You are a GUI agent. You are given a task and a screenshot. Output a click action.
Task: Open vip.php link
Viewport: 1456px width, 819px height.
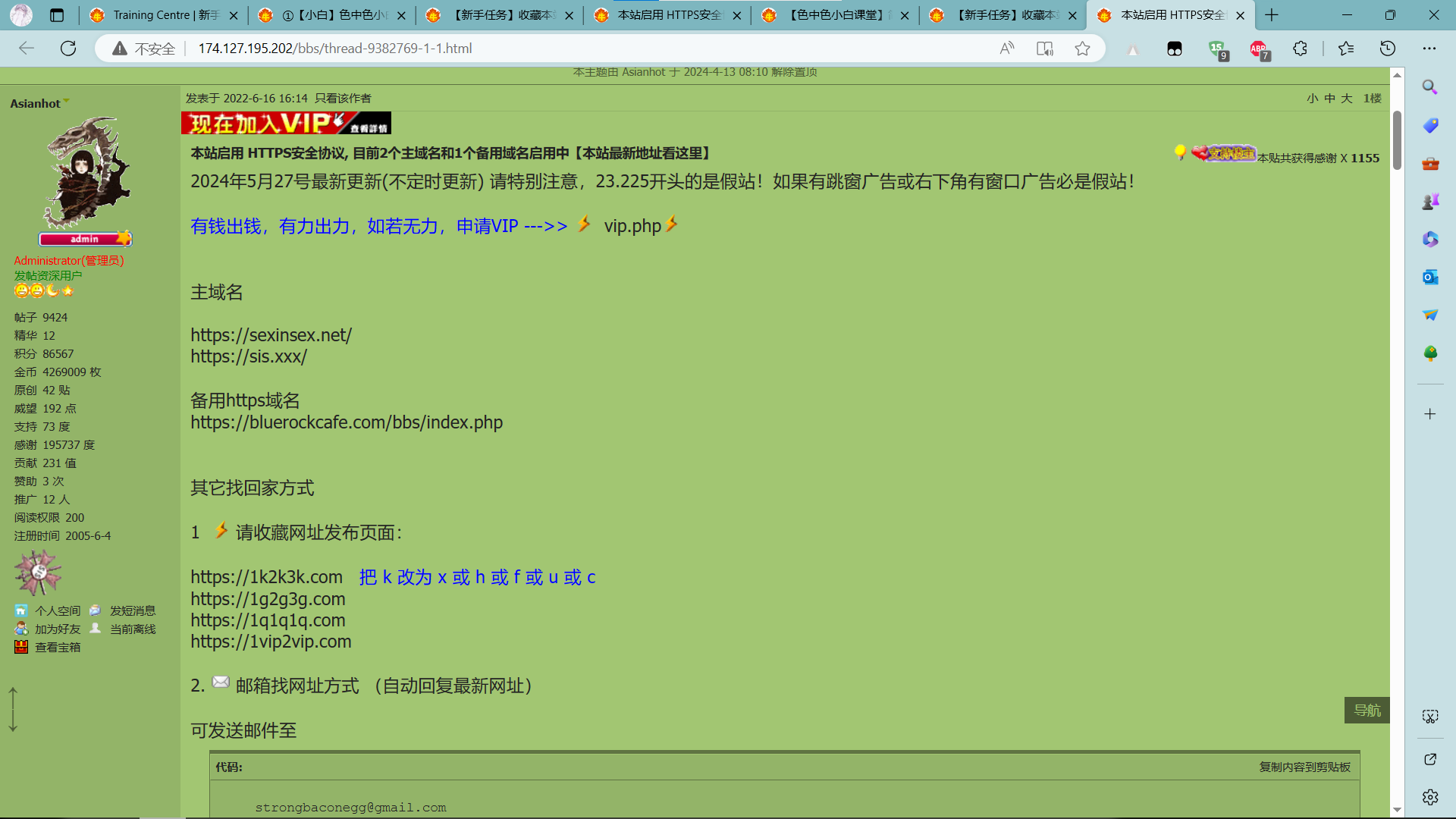632,226
